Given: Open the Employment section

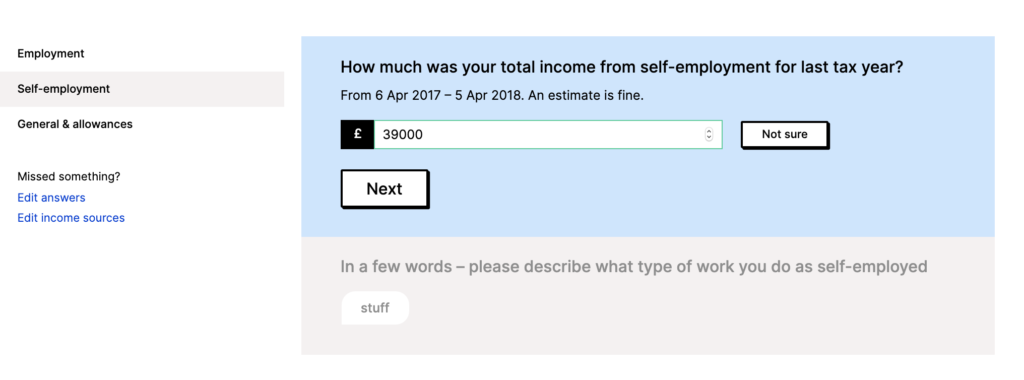Looking at the screenshot, I should pos(51,54).
